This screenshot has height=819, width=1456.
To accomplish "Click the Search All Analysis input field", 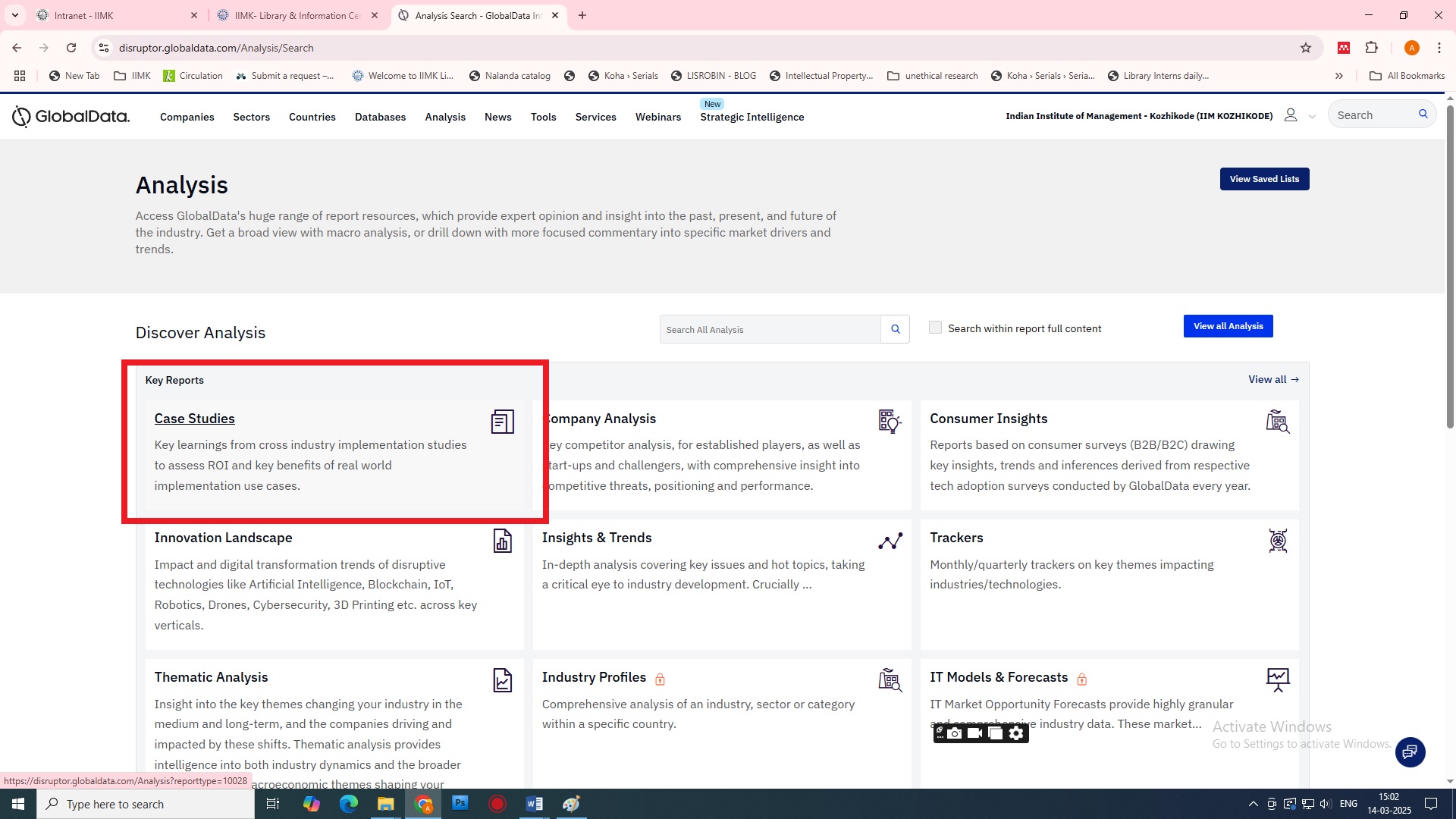I will [x=769, y=329].
